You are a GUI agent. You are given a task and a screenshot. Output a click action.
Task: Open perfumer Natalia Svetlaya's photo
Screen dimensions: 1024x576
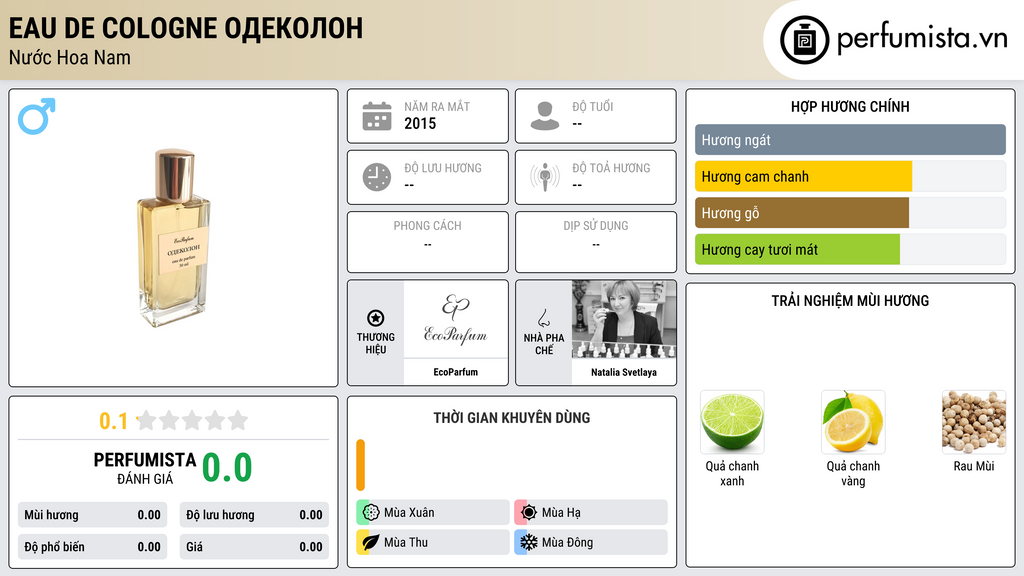pyautogui.click(x=624, y=319)
